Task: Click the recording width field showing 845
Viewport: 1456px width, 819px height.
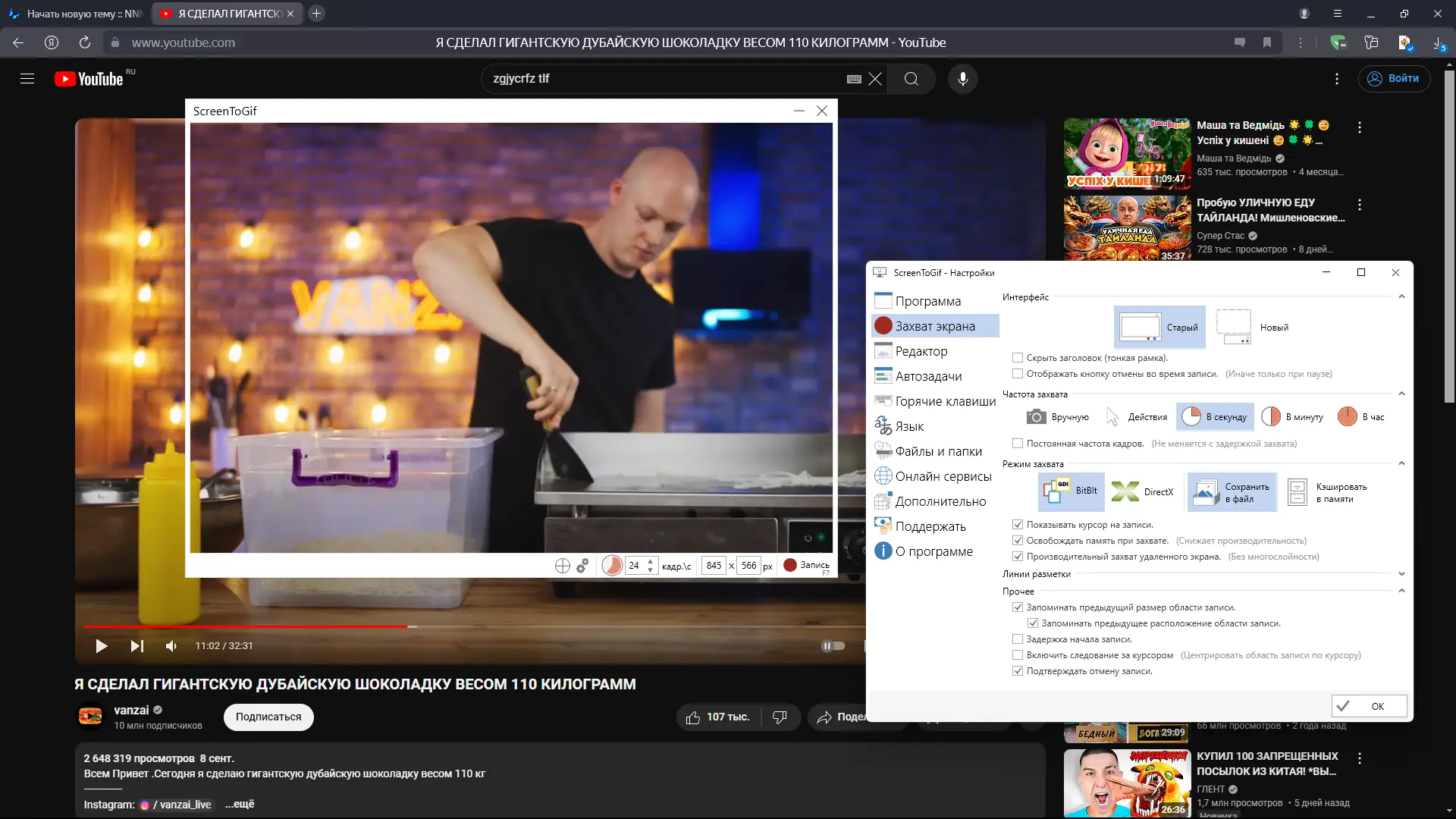Action: [714, 566]
